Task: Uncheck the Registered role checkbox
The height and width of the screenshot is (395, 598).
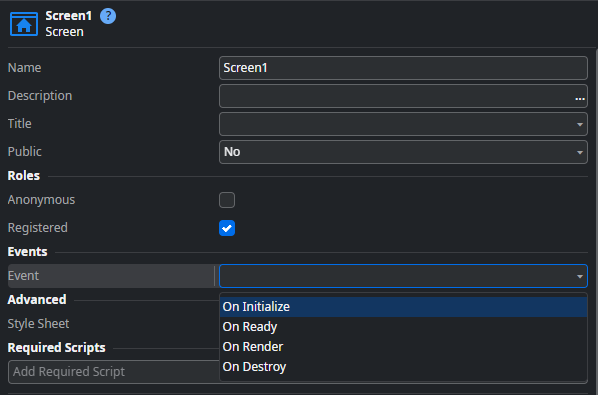Action: (227, 228)
